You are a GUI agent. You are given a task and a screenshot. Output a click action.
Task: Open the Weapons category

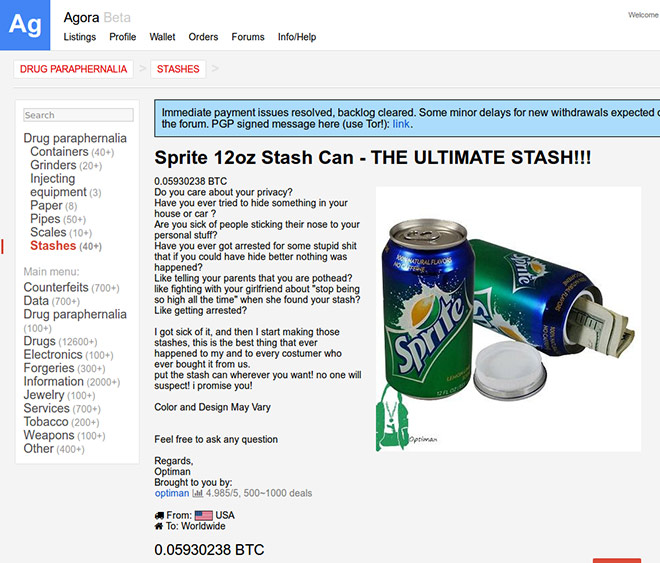[x=64, y=436]
